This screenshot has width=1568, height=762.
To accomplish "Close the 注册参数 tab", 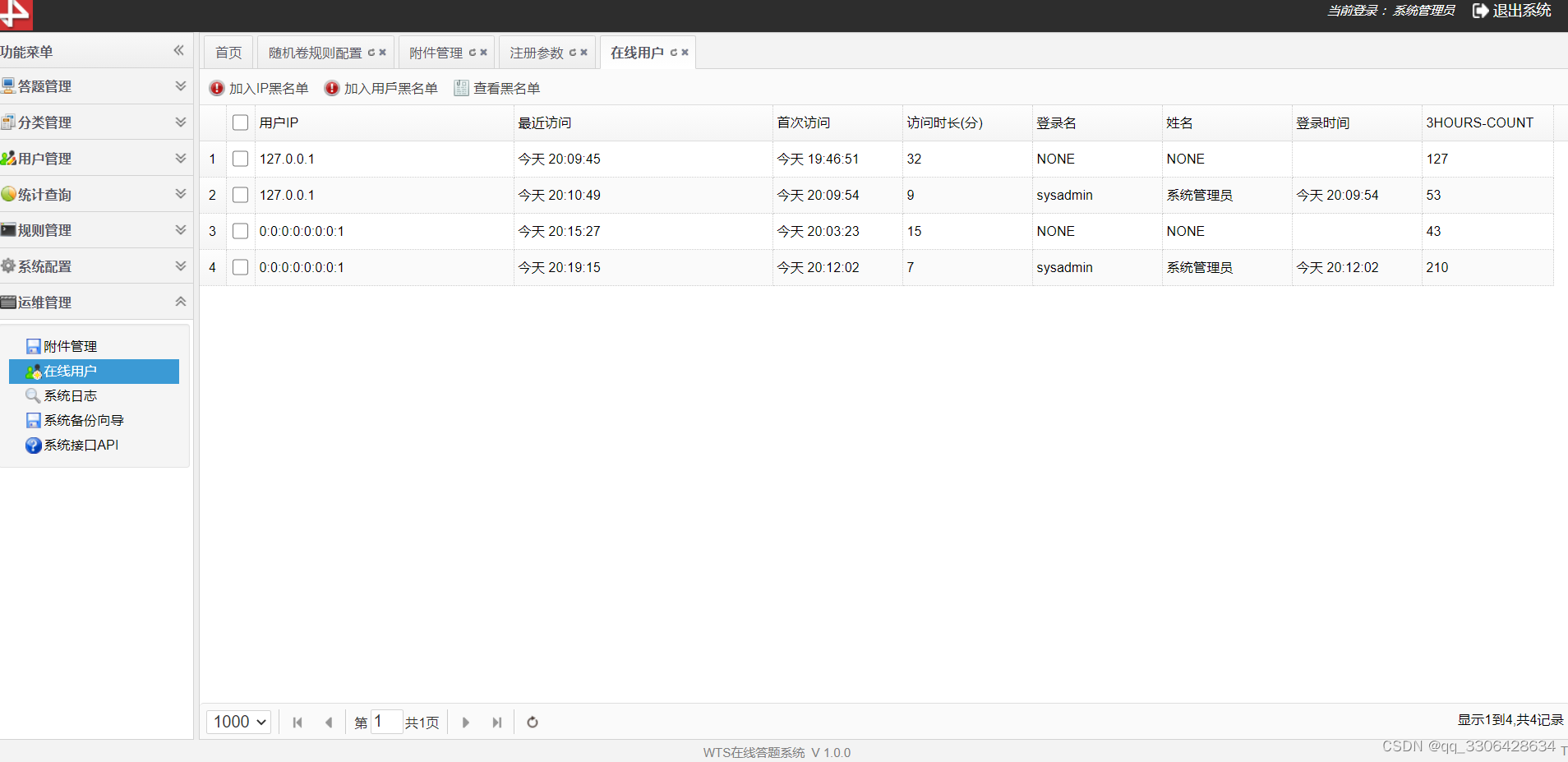I will click(x=584, y=53).
